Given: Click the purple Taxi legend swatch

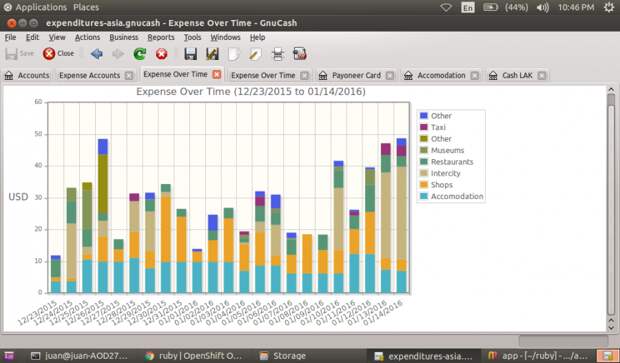Looking at the screenshot, I should point(423,127).
